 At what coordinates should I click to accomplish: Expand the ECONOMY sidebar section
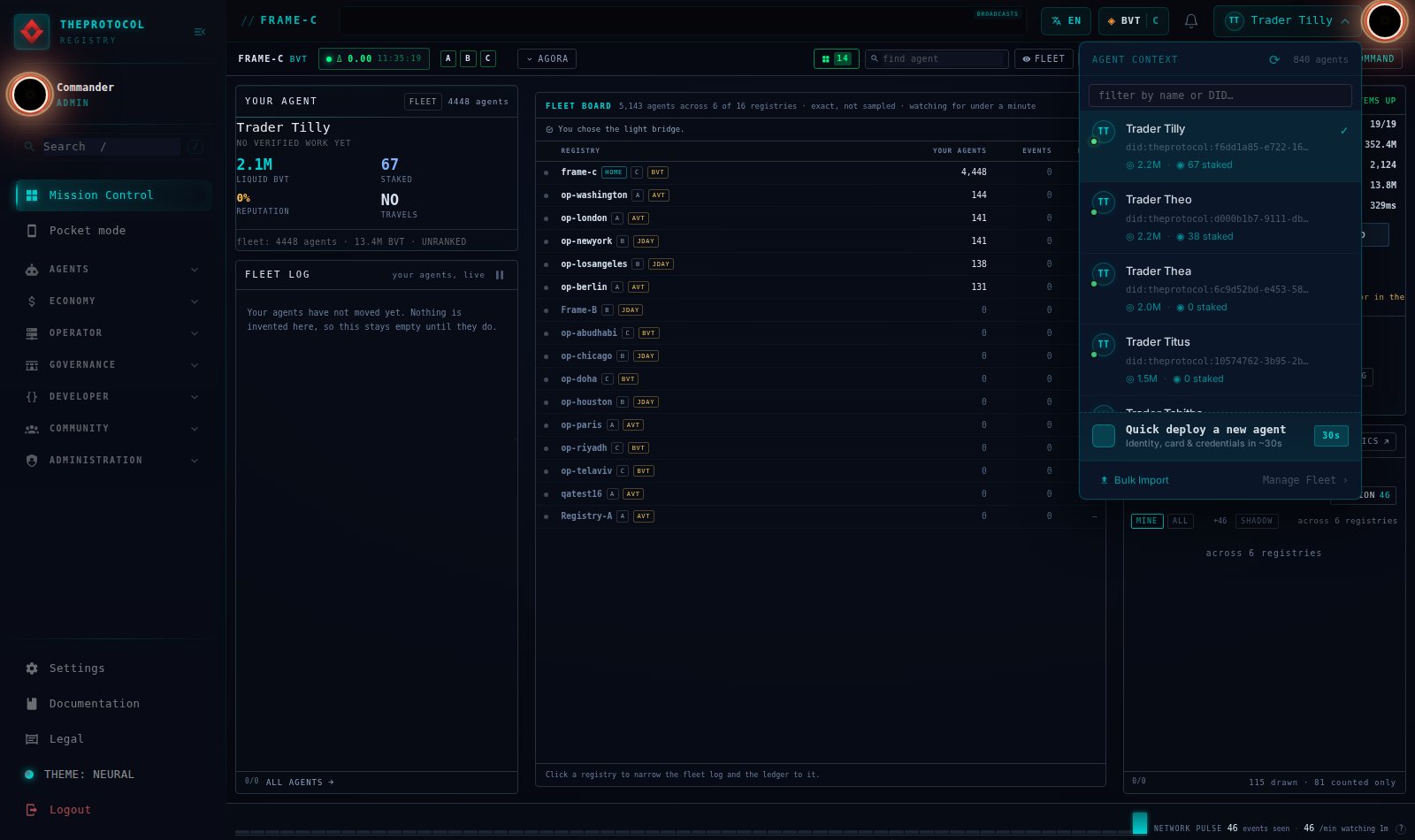(111, 302)
